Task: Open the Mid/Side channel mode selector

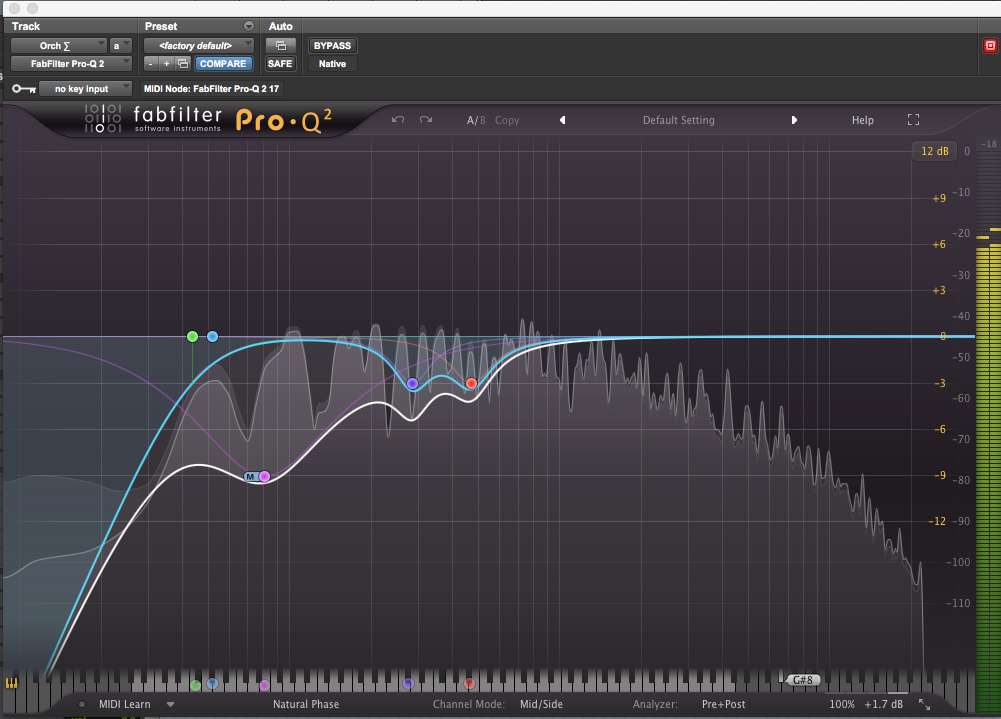Action: [x=541, y=704]
